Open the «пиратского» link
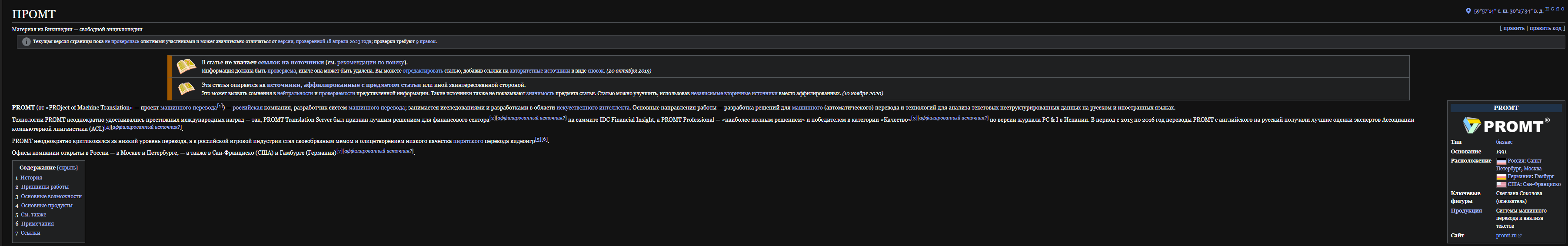 click(468, 141)
